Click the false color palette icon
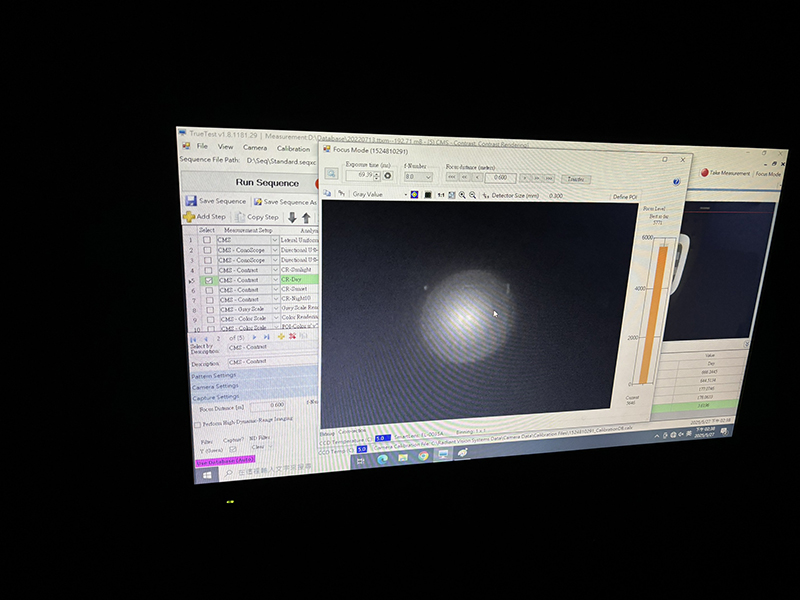 414,194
